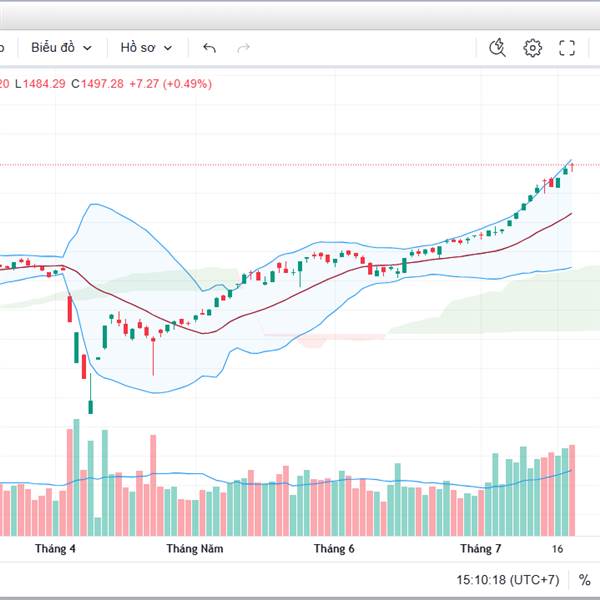The image size is (600, 600).
Task: Open timezone setting 15:10:18 (UTC+7)
Action: (x=508, y=580)
